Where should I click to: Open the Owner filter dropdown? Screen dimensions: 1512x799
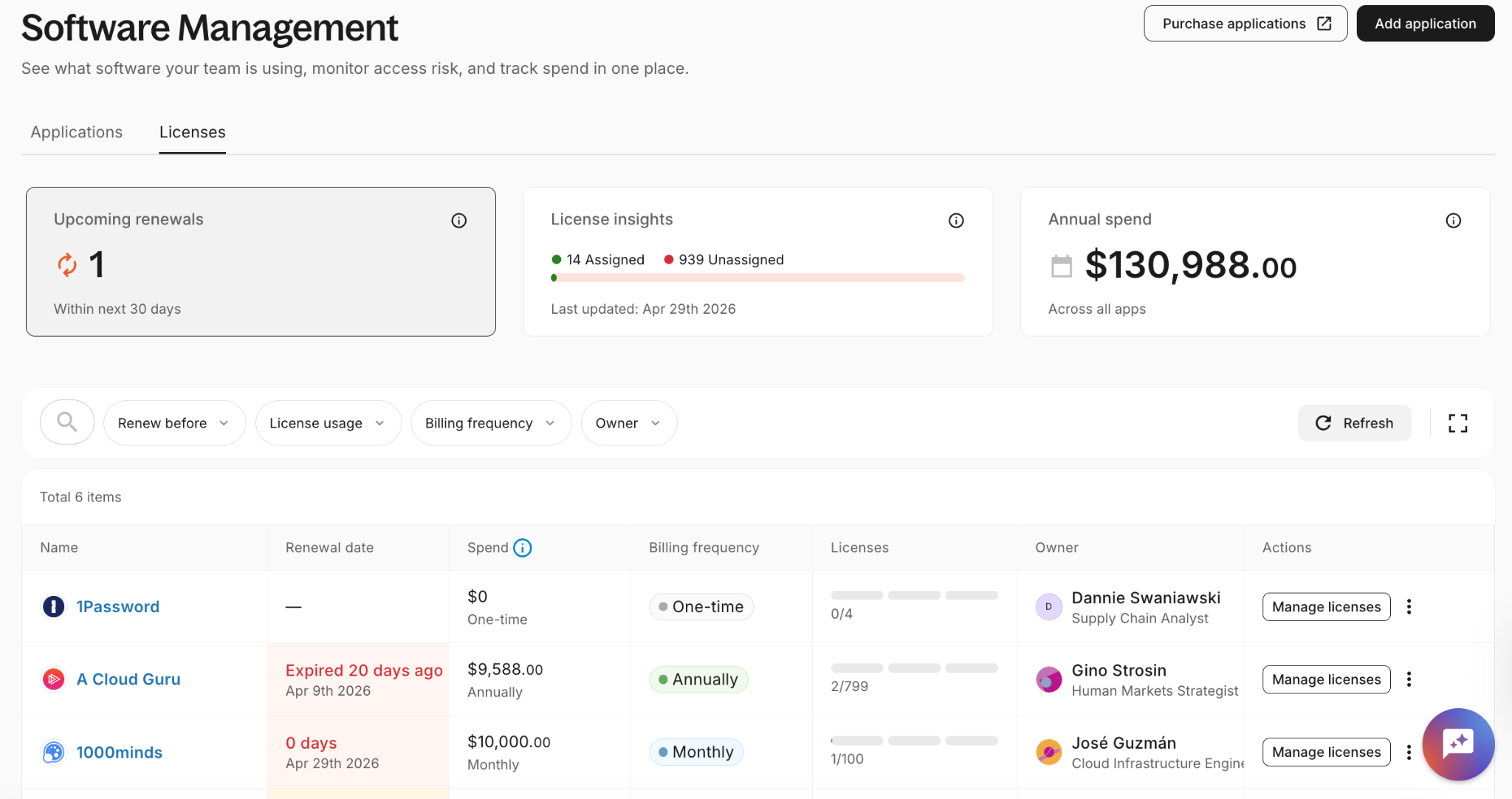pyautogui.click(x=628, y=423)
